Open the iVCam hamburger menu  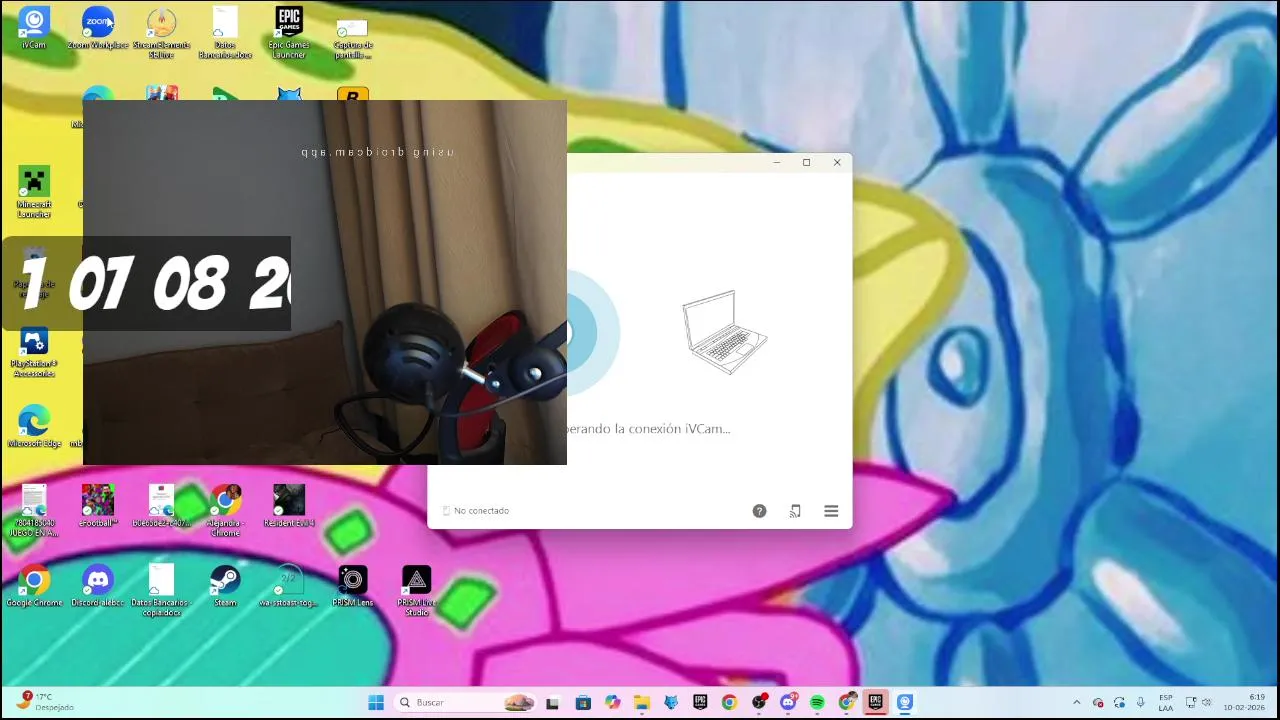(831, 511)
